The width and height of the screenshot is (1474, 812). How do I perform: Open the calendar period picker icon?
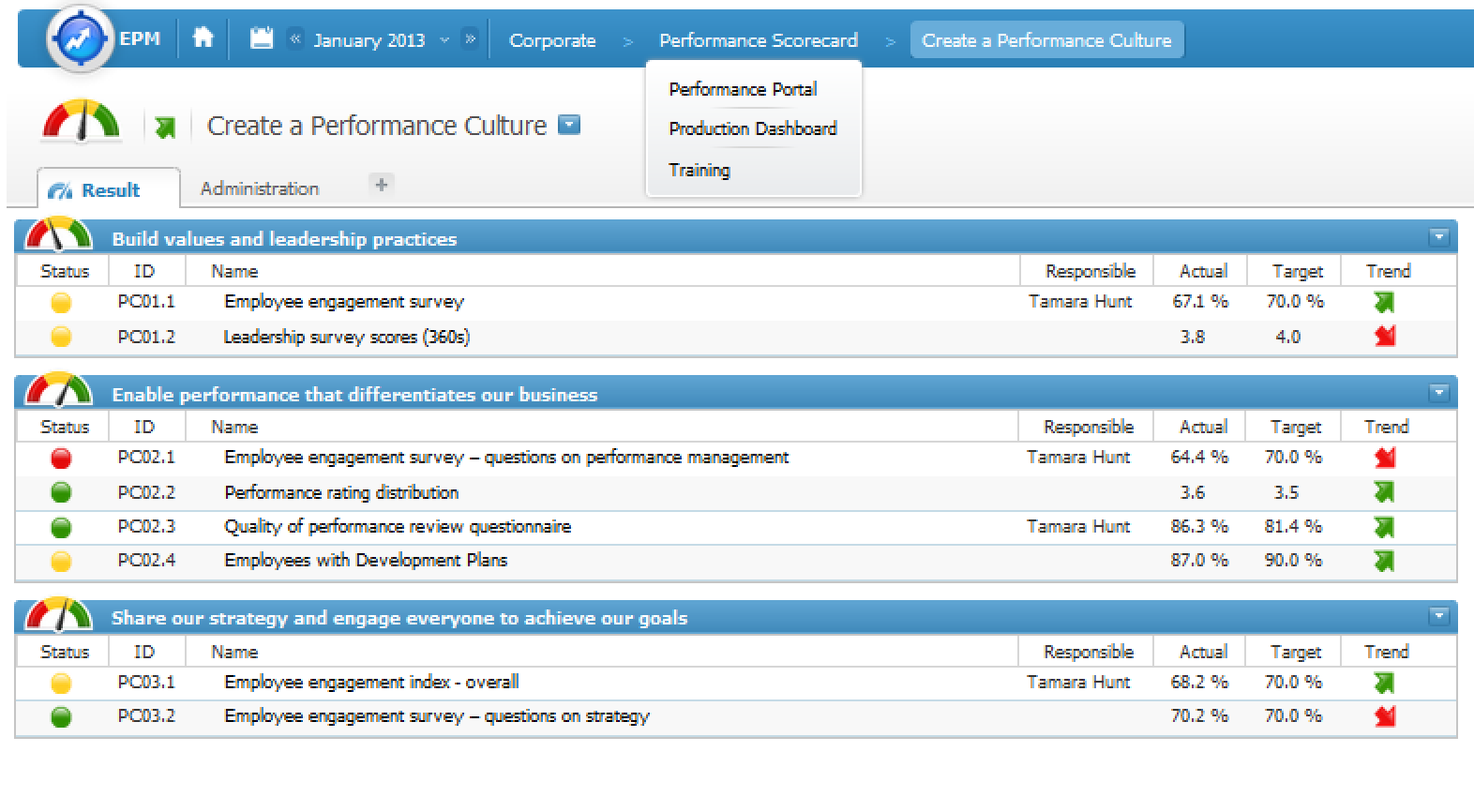coord(262,38)
